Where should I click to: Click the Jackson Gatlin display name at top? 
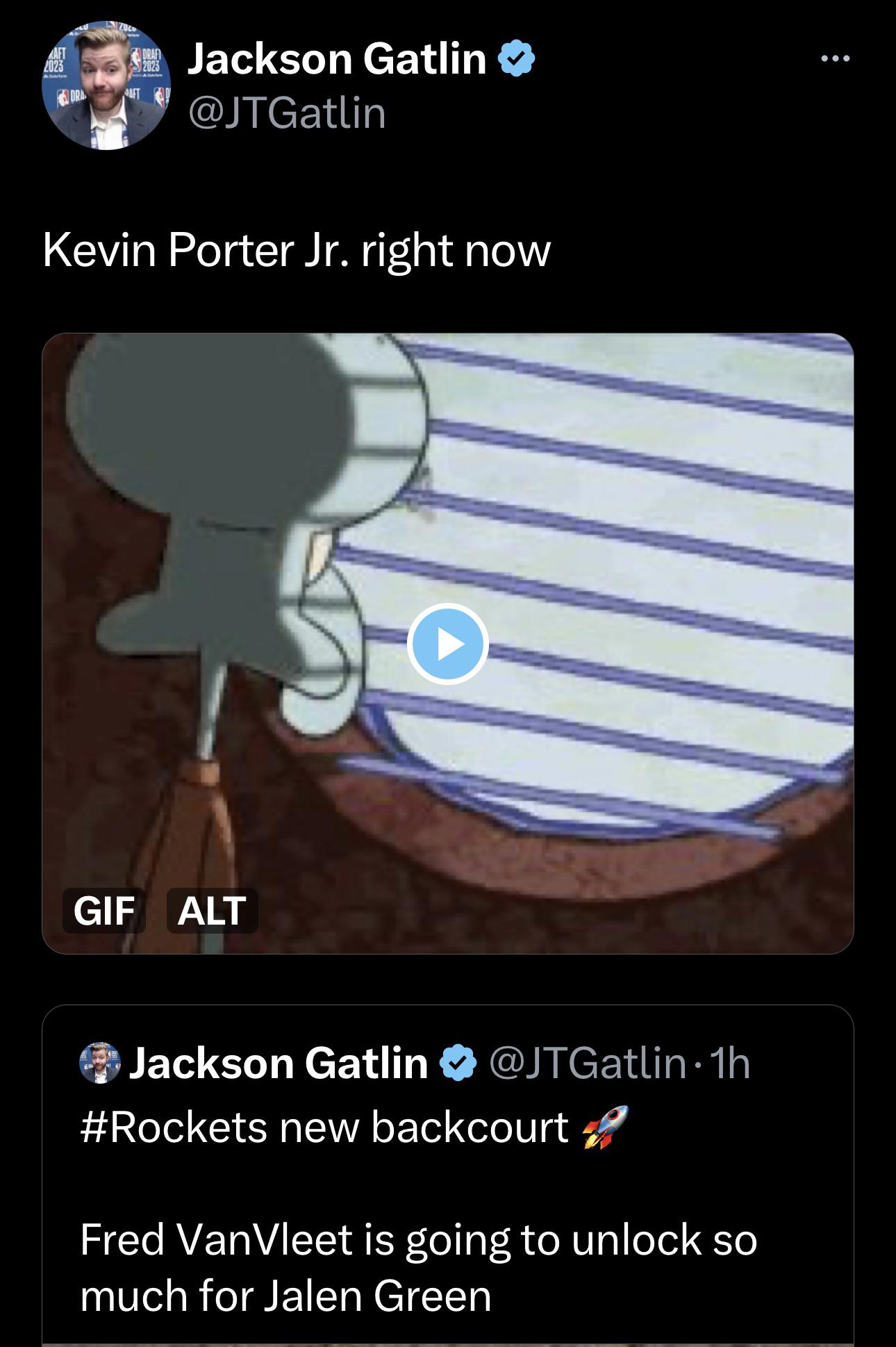(x=337, y=59)
